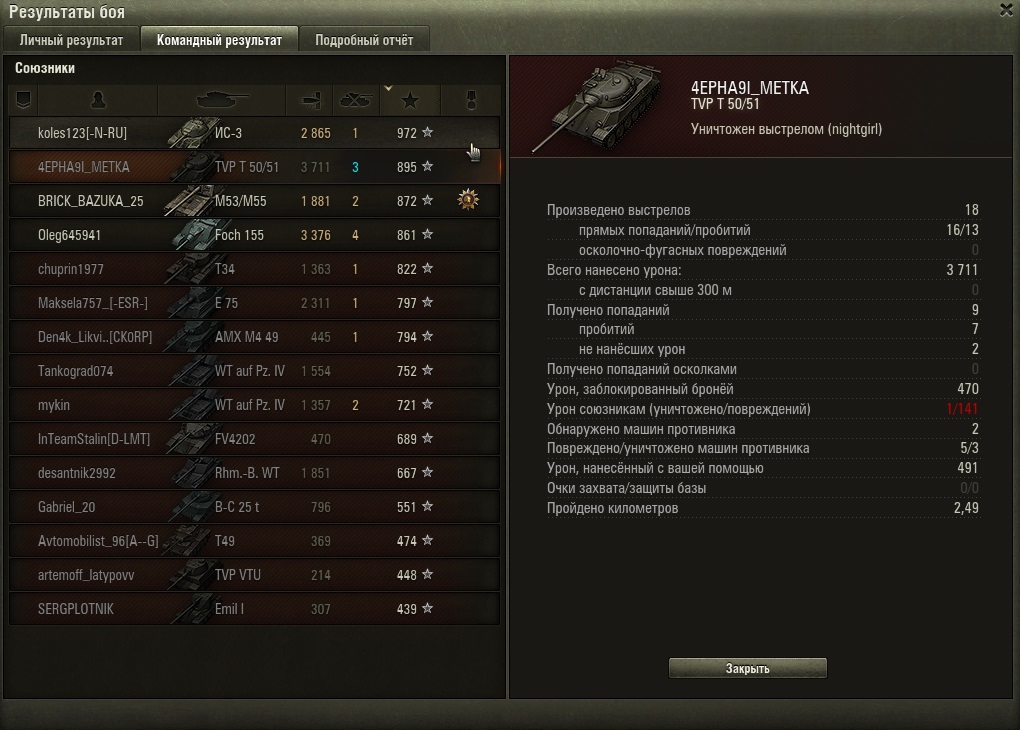Open the Личный результат tab
Screen dimensions: 1020x730
click(x=72, y=40)
